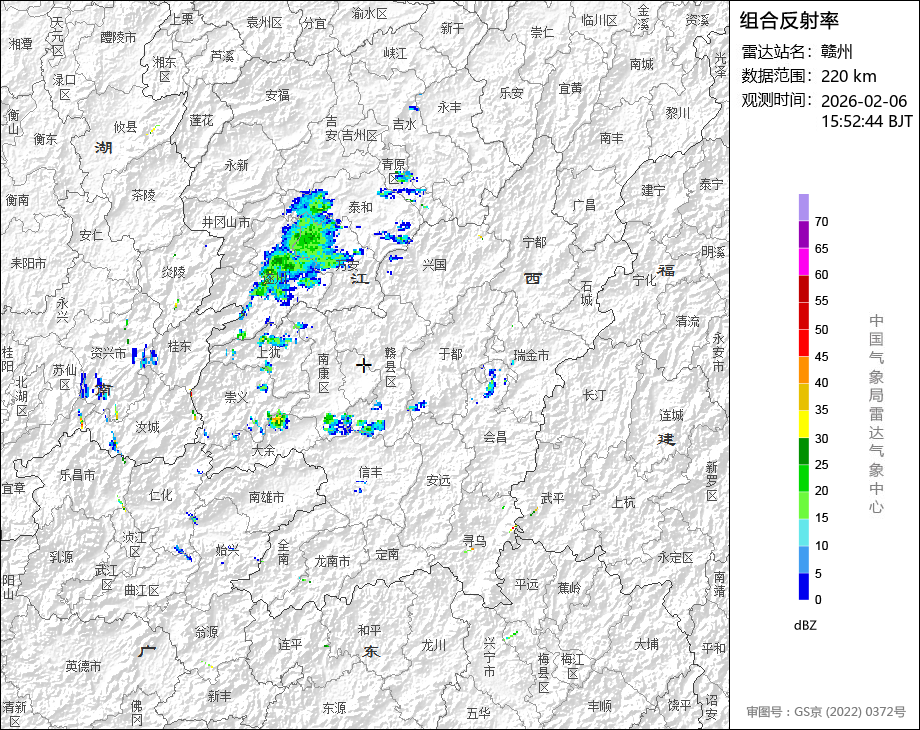
Task: Select the 永新 label
Action: [236, 165]
